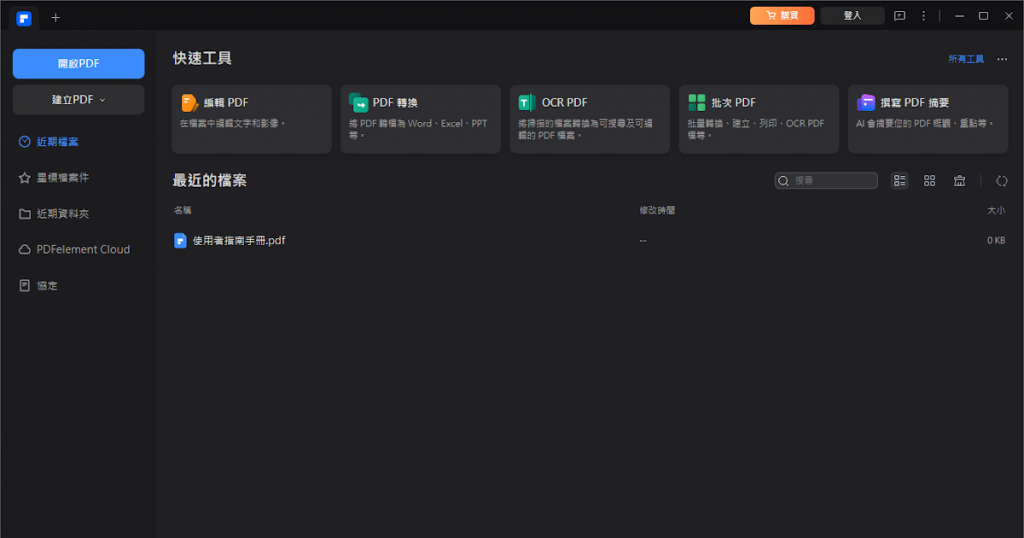Image resolution: width=1024 pixels, height=538 pixels.
Task: Click the orange 購買 purchase button
Action: tap(782, 16)
